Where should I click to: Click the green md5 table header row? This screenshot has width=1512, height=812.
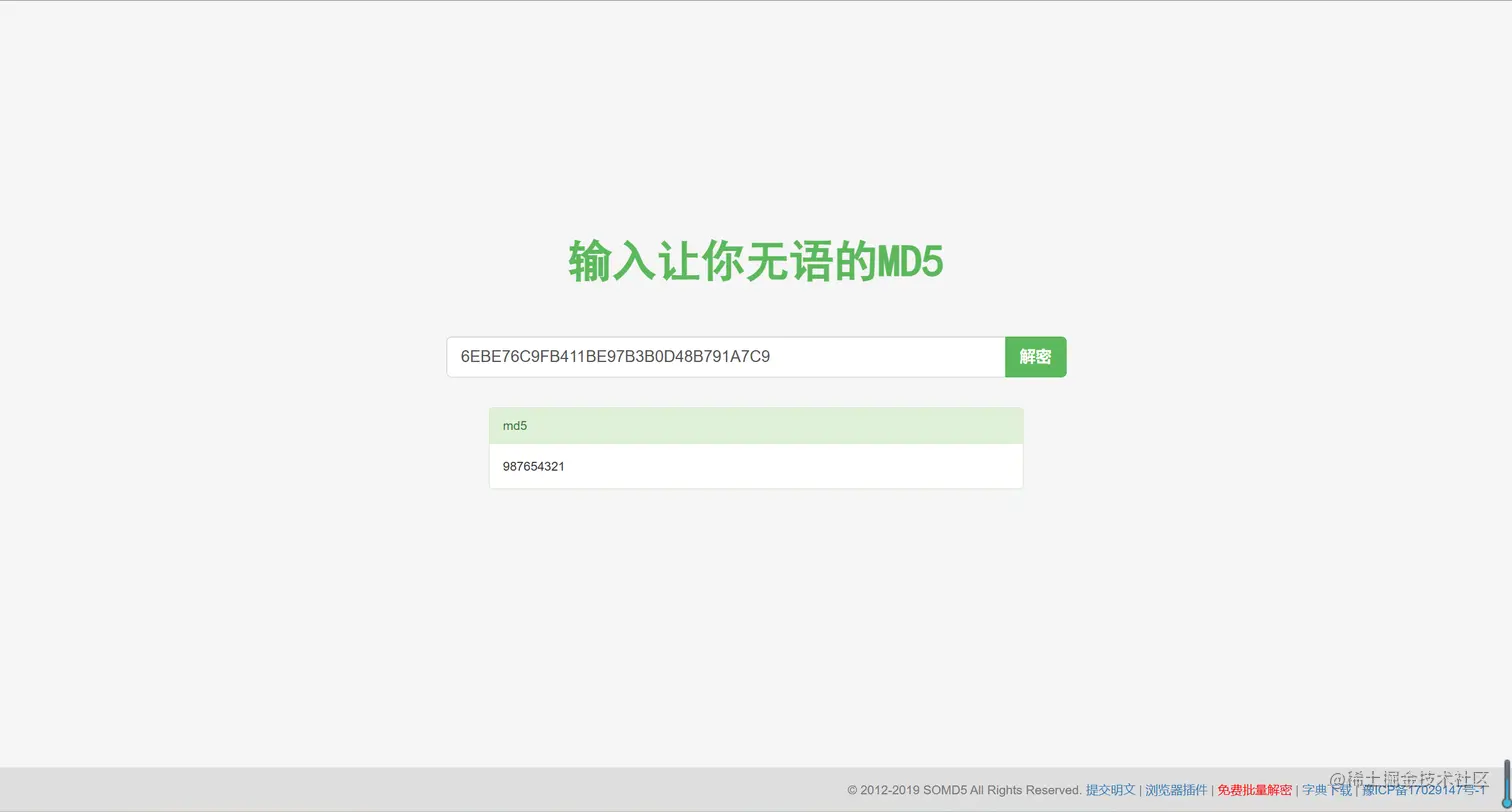coord(755,425)
